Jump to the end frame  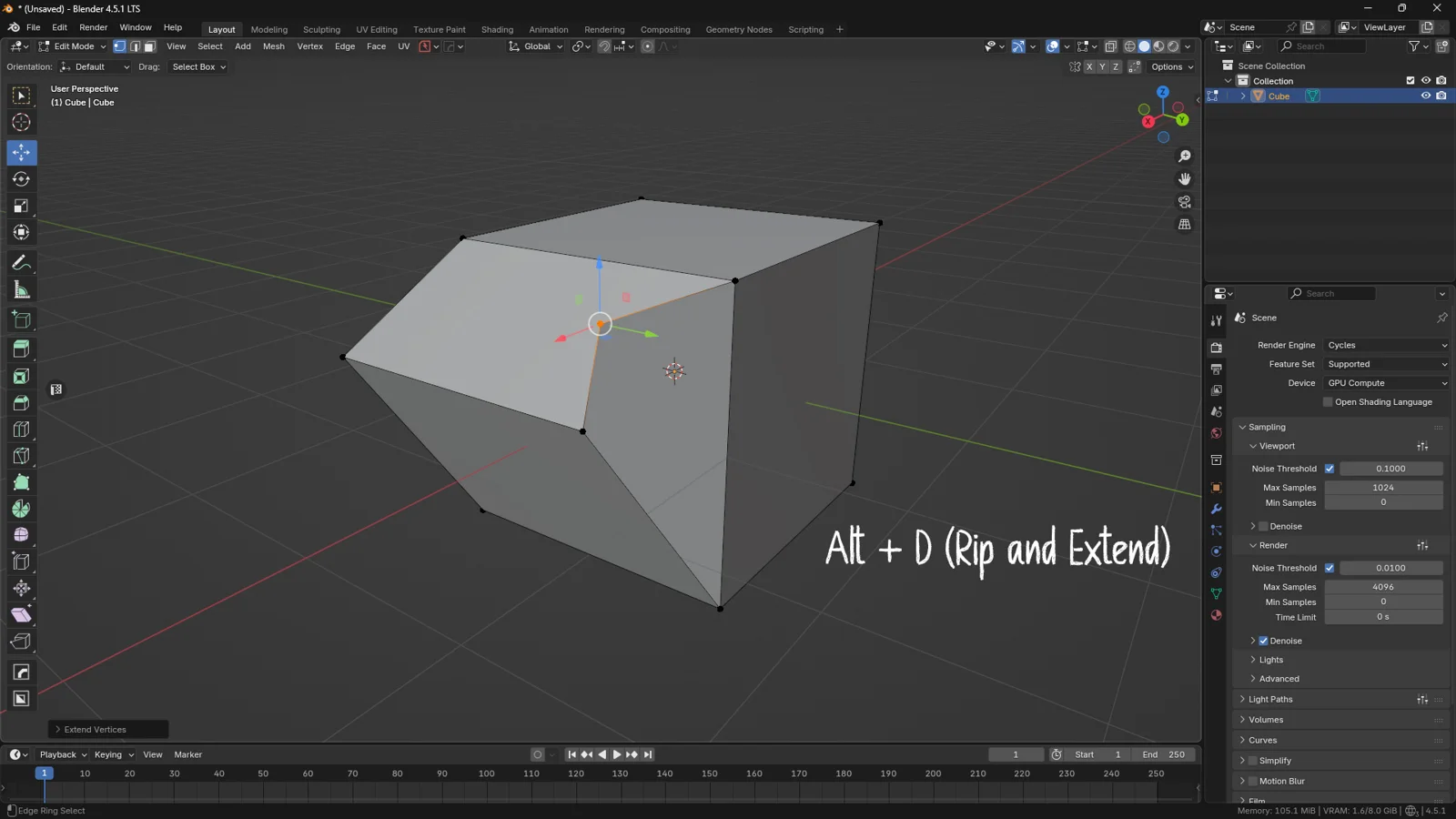pos(648,754)
